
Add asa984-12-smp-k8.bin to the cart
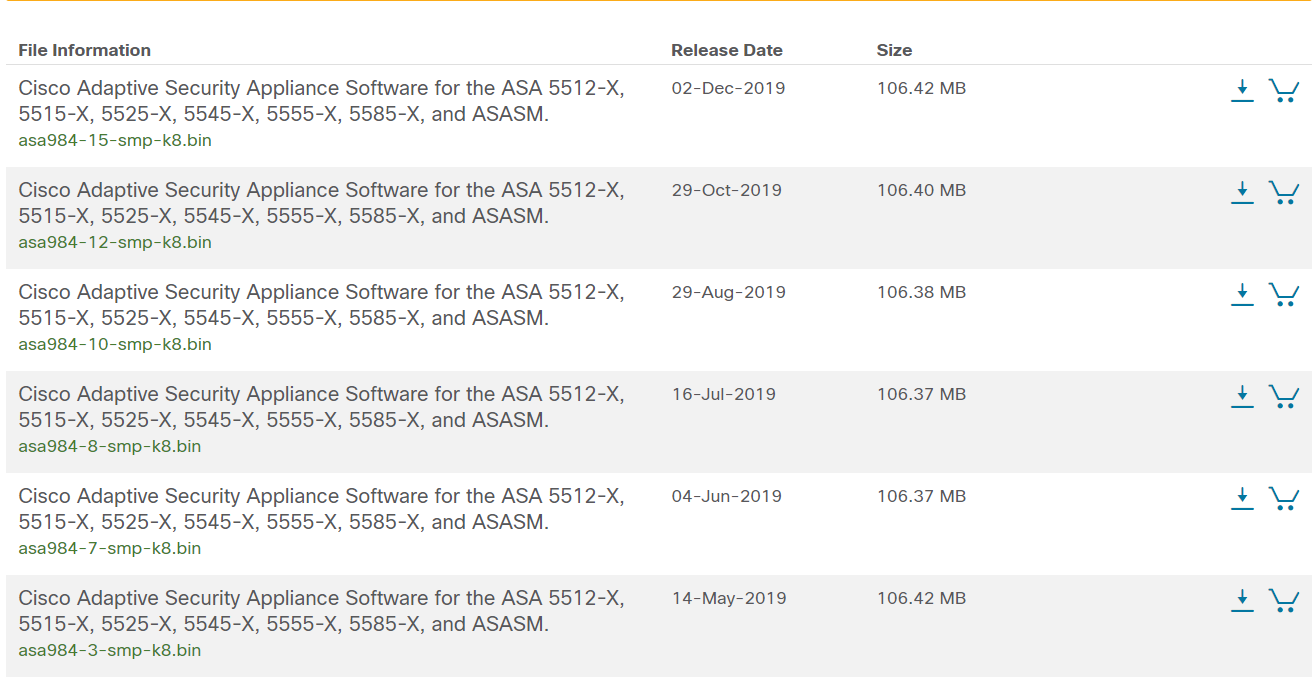(x=1285, y=191)
